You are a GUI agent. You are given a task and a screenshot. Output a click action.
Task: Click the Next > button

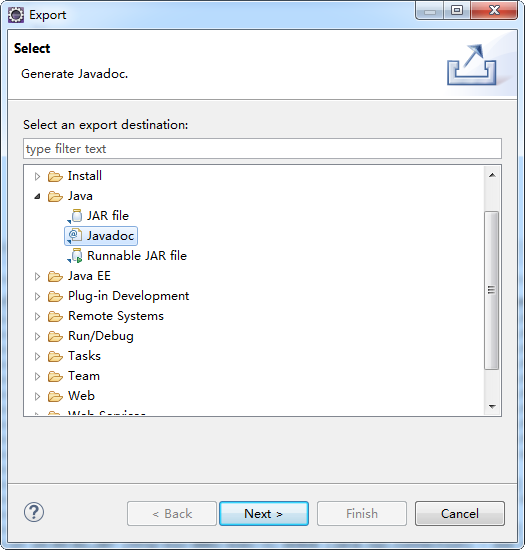pos(264,514)
